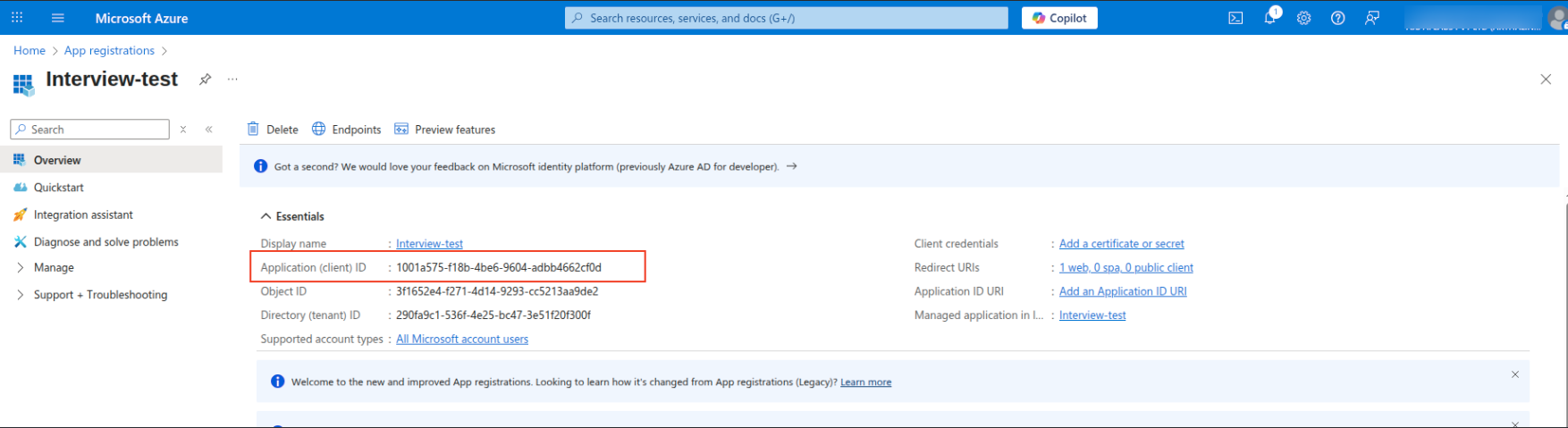The image size is (1568, 428).
Task: Collapse the left sidebar menu
Action: tap(209, 130)
